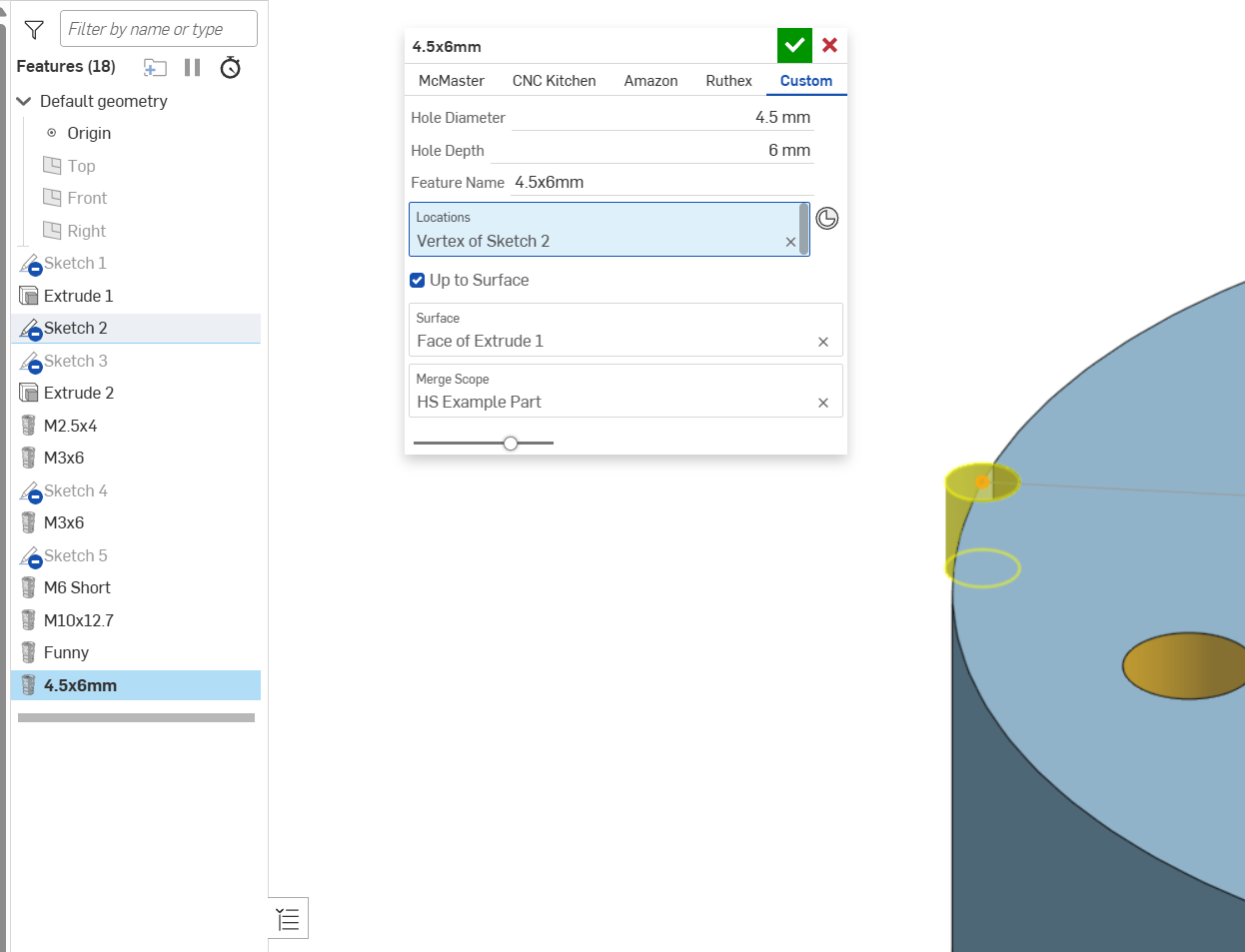This screenshot has width=1245, height=952.
Task: Remove Vertex of Sketch 2 from Locations
Action: (790, 242)
